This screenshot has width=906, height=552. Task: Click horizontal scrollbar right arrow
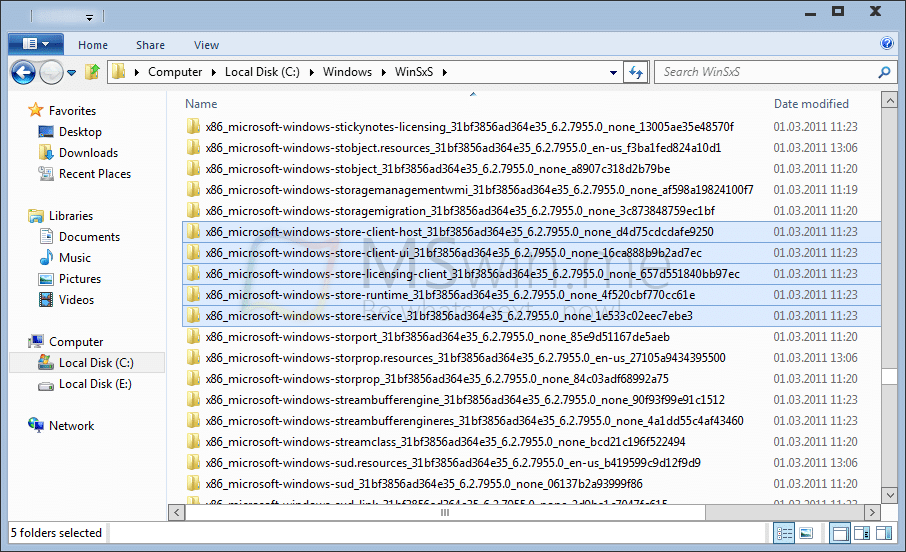point(872,512)
